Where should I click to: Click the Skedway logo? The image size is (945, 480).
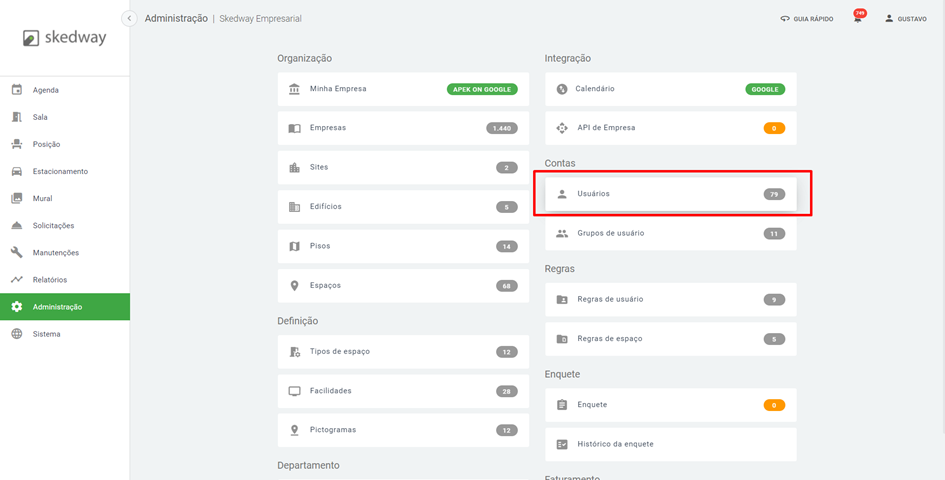(64, 38)
